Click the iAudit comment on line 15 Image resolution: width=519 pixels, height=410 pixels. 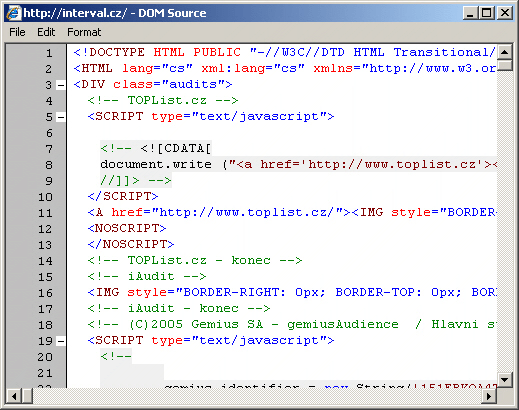[x=147, y=276]
